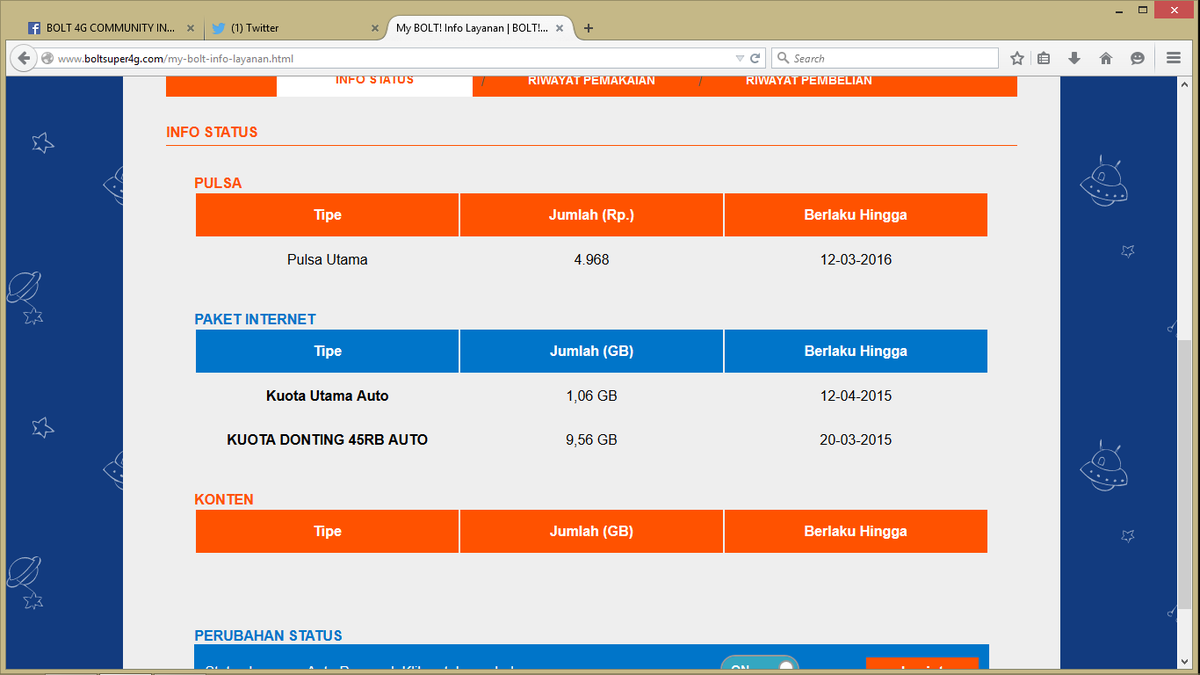Go back using the browser back arrow

tap(22, 58)
